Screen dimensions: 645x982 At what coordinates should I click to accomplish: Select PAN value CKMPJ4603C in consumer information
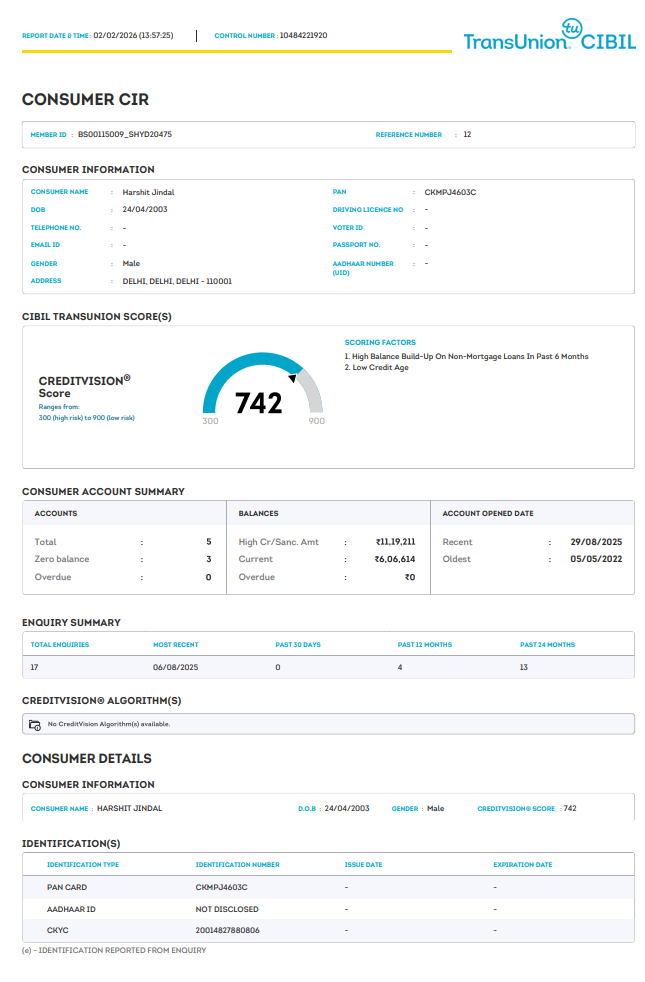pyautogui.click(x=450, y=192)
